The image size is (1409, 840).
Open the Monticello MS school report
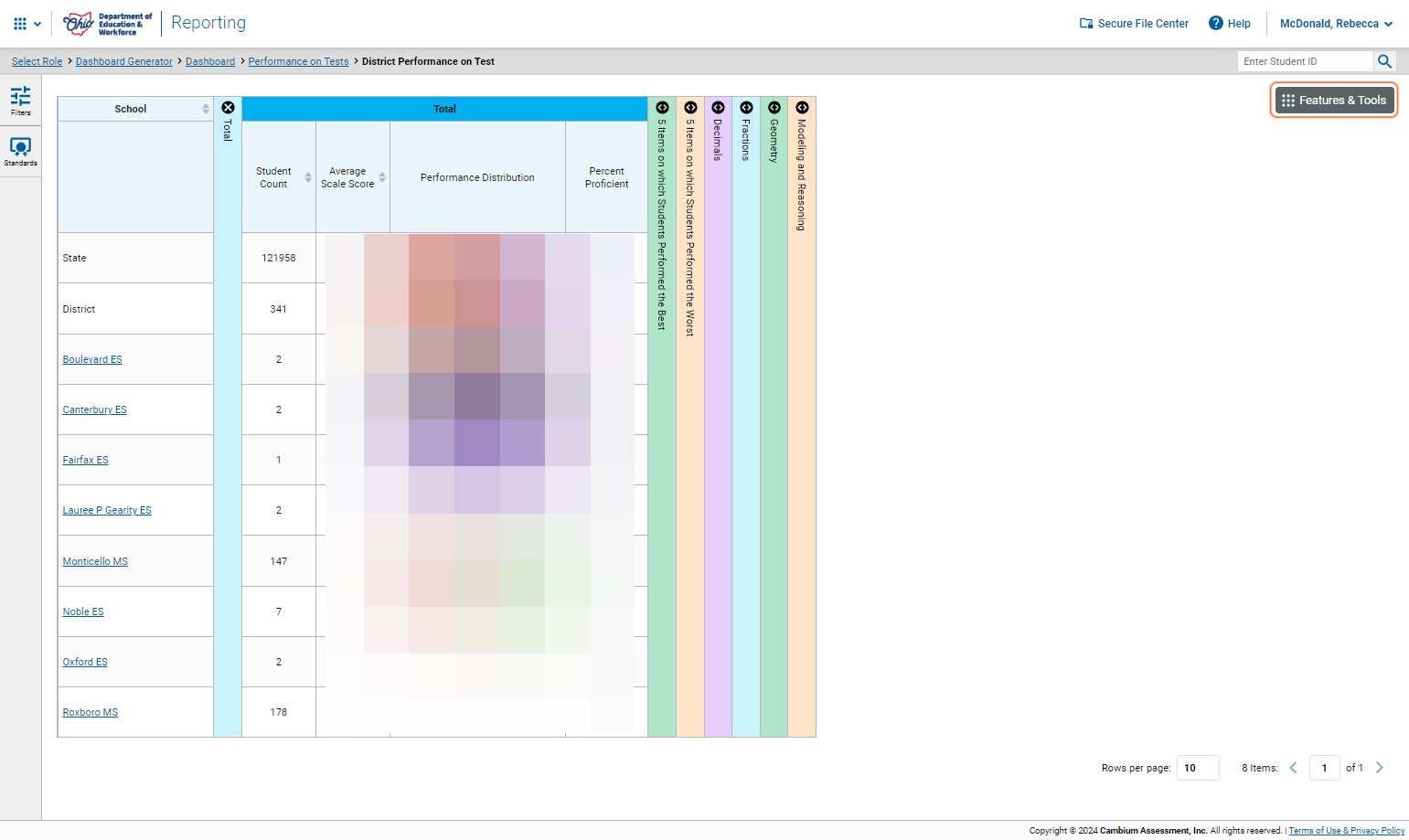click(x=95, y=561)
